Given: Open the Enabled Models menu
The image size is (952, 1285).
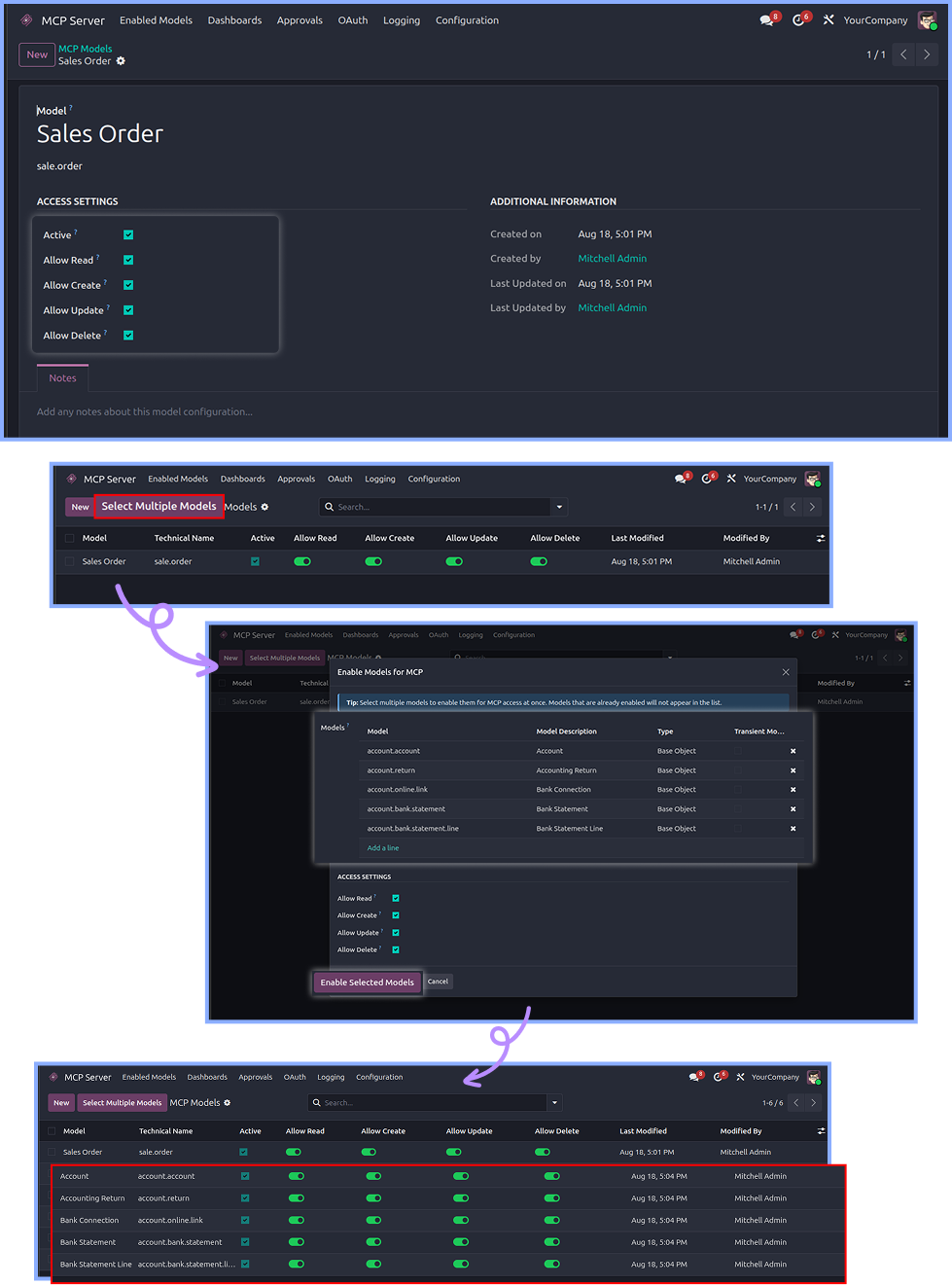Looking at the screenshot, I should click(156, 20).
